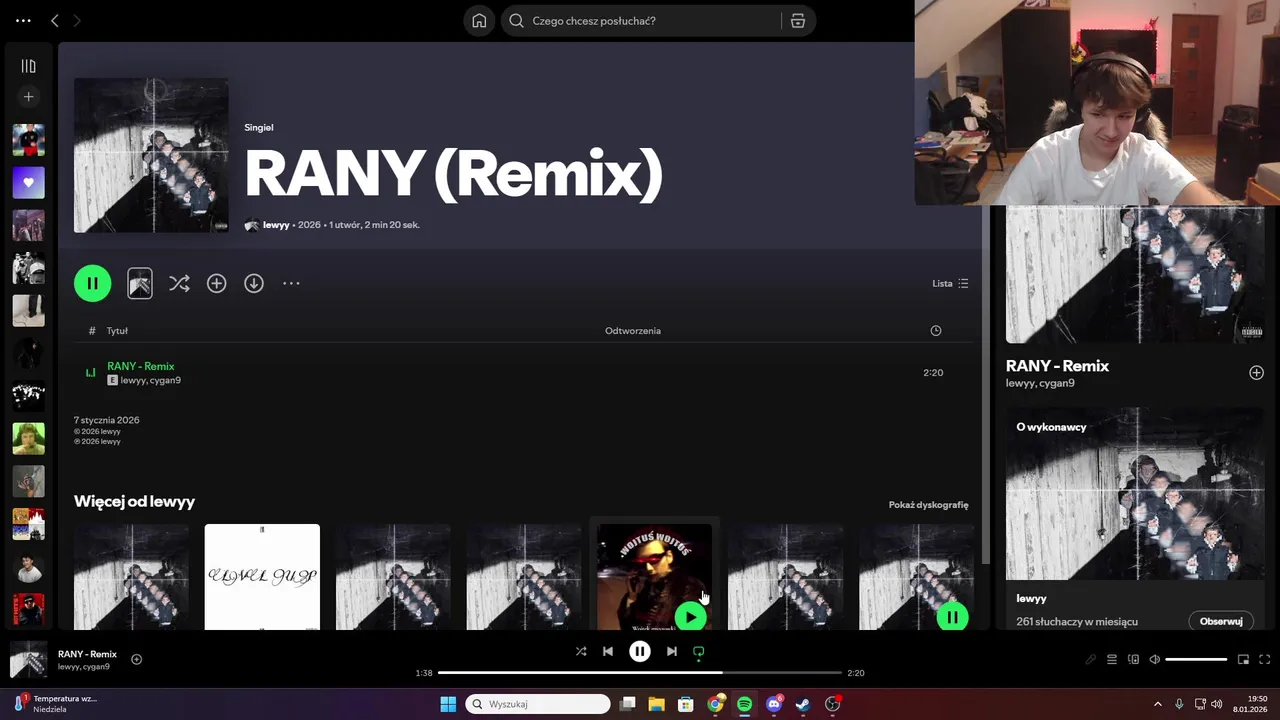The height and width of the screenshot is (720, 1280).
Task: Open cygan9 artist link in track row
Action: (x=164, y=380)
